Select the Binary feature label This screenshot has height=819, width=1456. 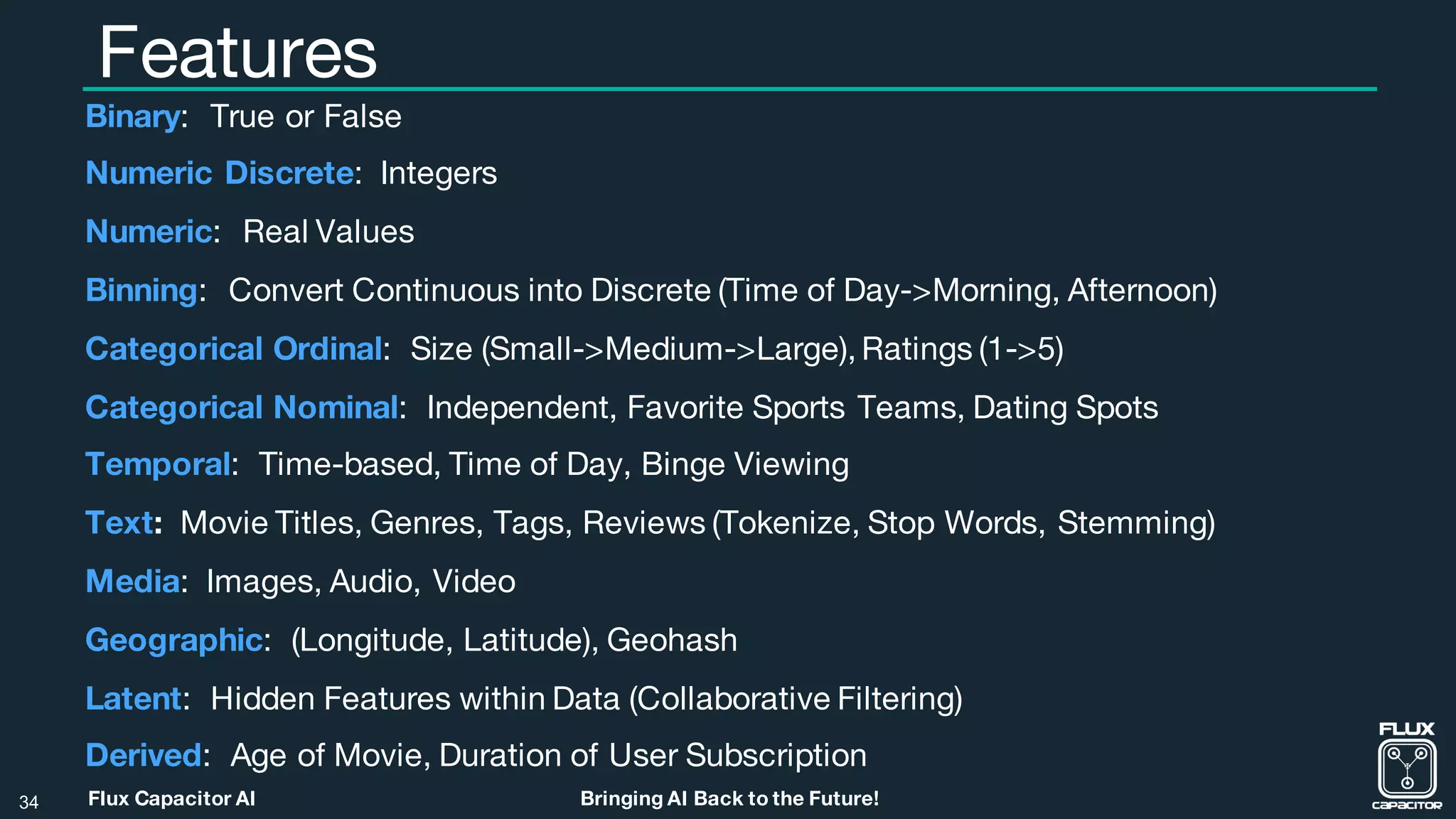[x=133, y=117]
